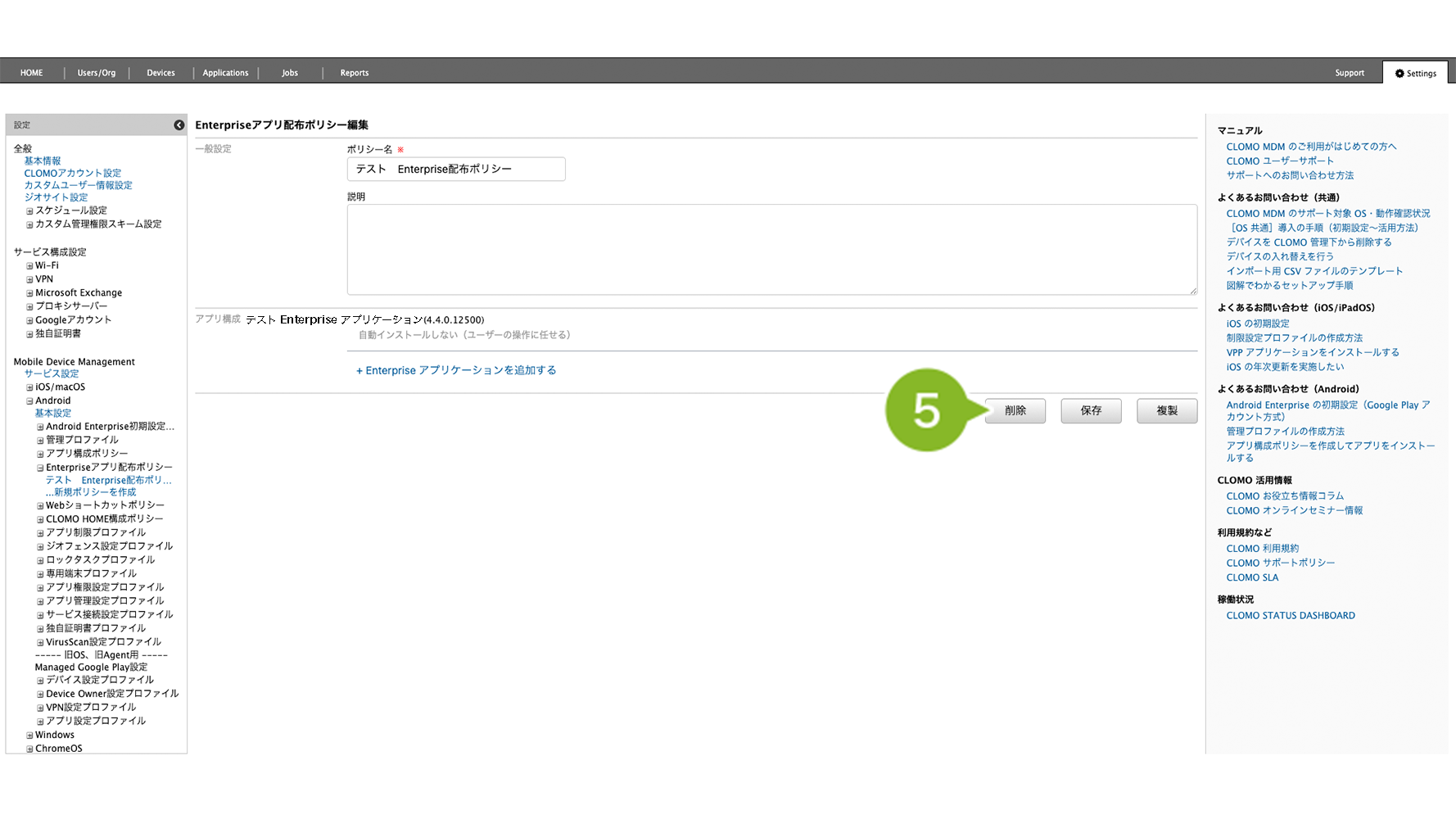Click into the 説明 description textarea
The image size is (1456, 819).
[x=771, y=249]
